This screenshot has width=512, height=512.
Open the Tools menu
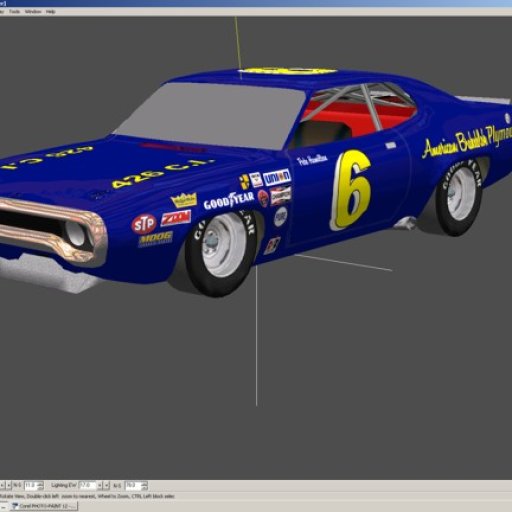[14, 12]
